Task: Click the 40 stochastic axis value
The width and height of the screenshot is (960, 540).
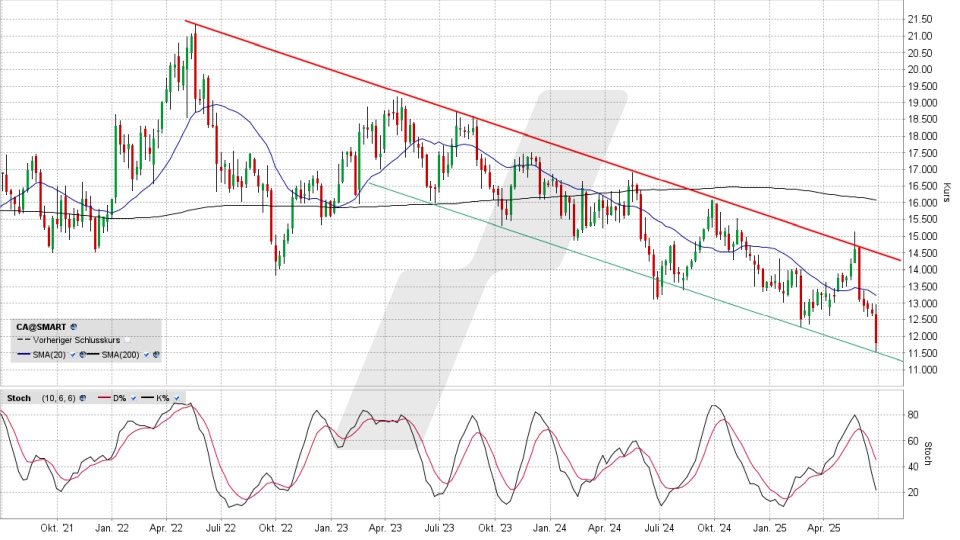Action: (913, 467)
